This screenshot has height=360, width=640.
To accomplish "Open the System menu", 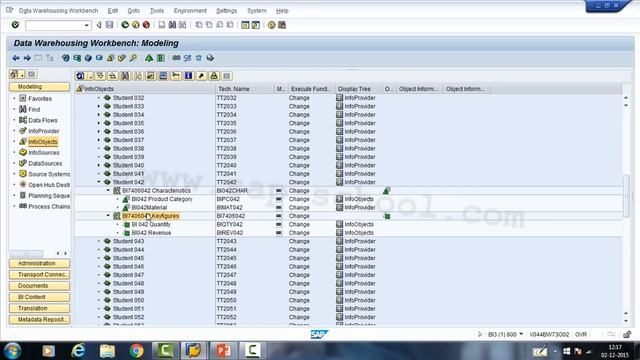I will [257, 11].
